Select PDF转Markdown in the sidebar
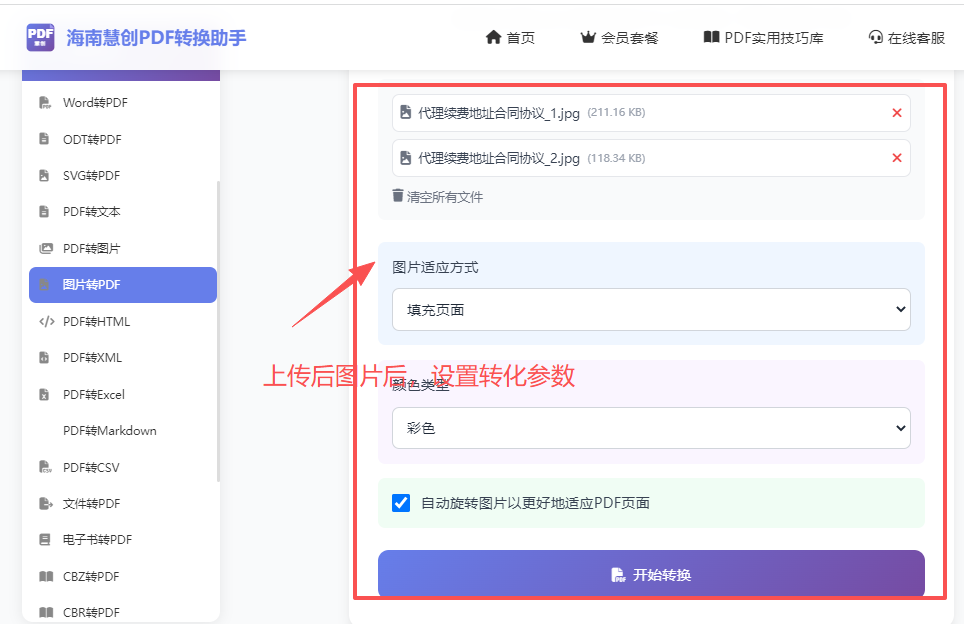This screenshot has height=624, width=964. pos(123,431)
